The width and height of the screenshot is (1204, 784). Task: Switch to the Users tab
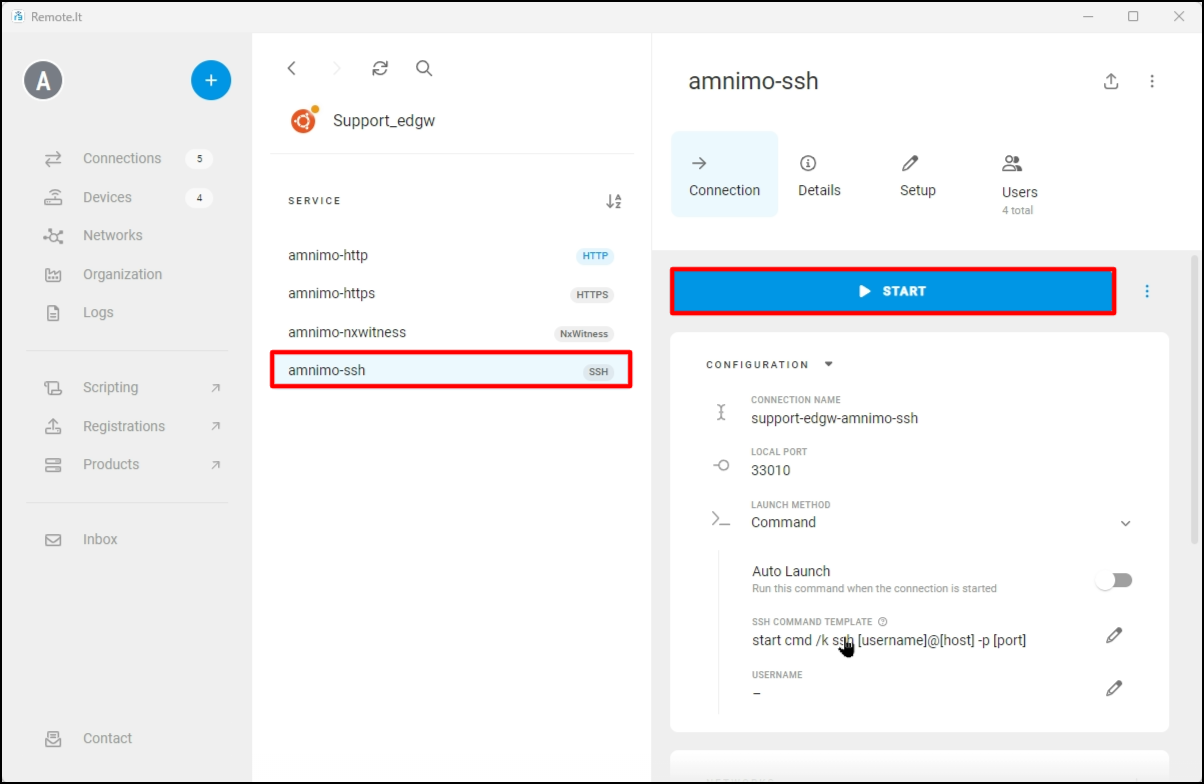(1019, 185)
